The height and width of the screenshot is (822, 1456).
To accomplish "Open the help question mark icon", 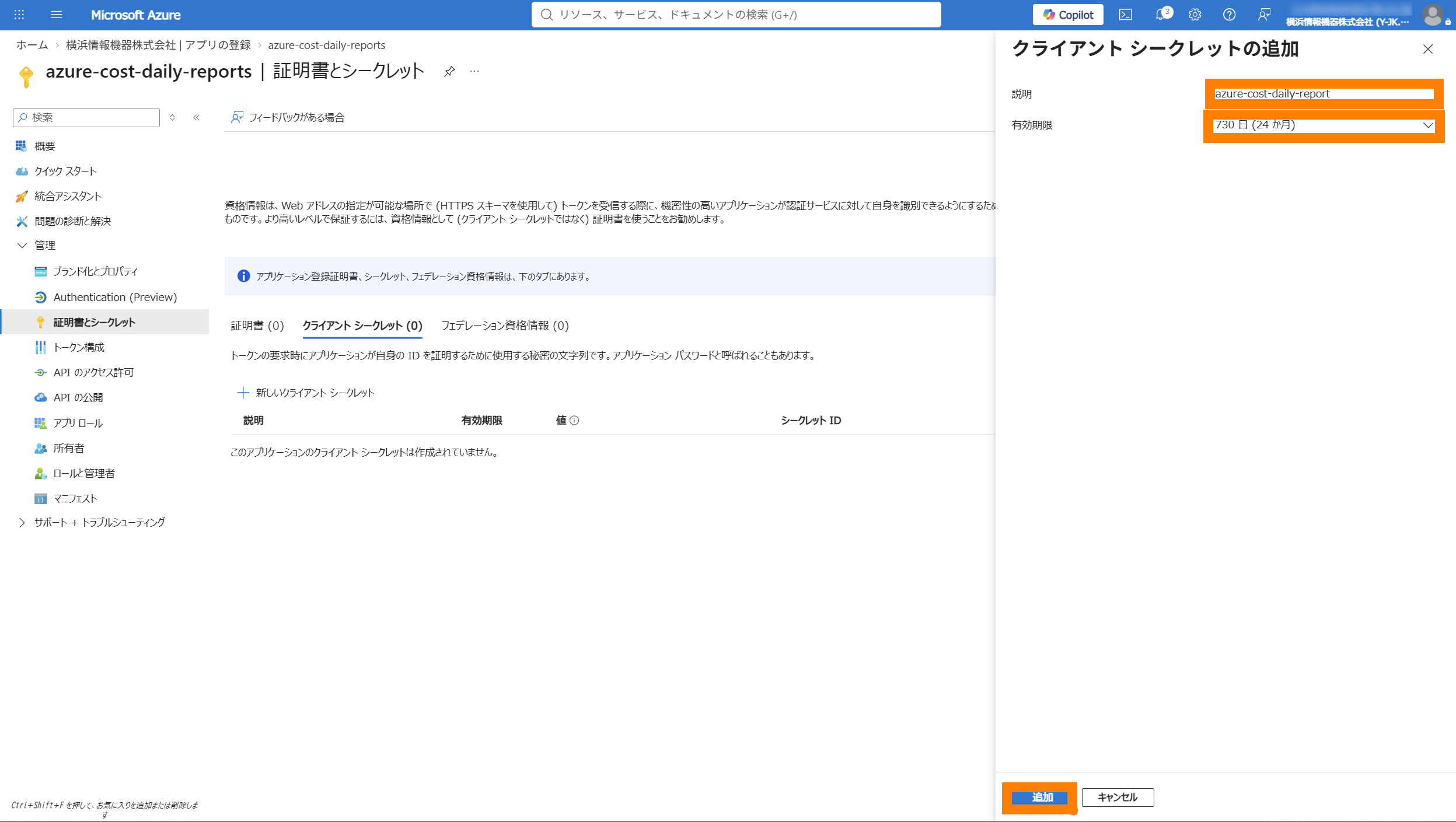I will [x=1230, y=15].
